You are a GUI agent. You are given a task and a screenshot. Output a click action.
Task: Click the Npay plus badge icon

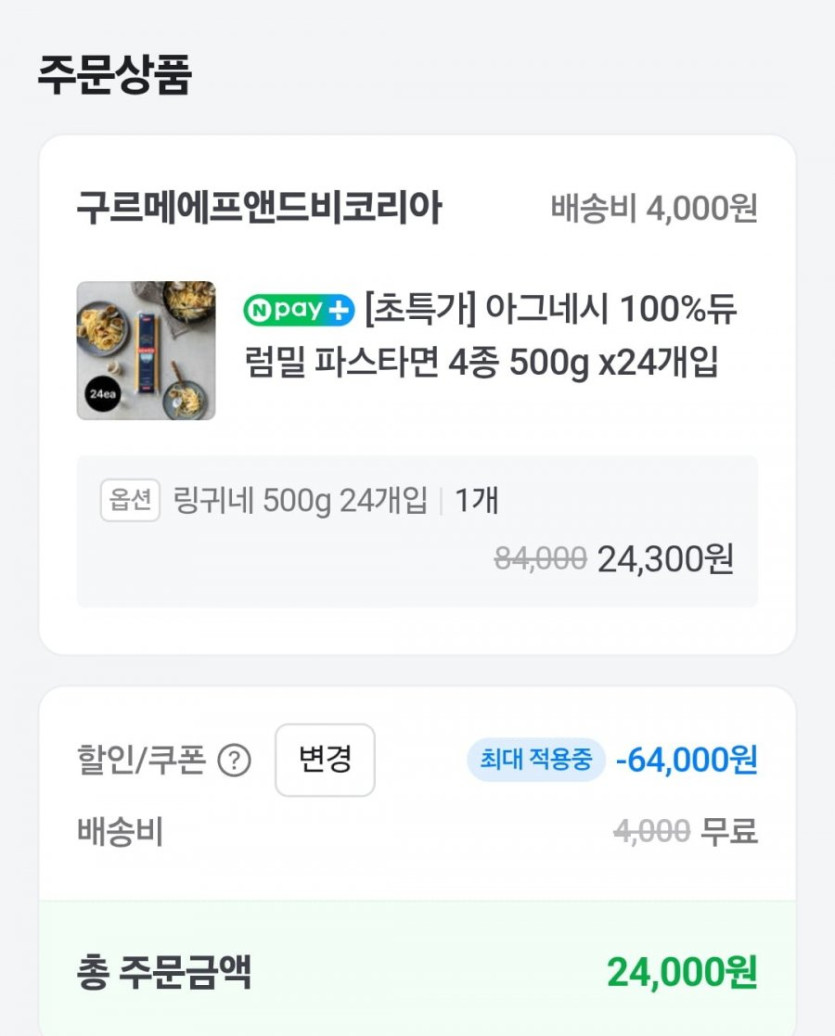pos(299,310)
